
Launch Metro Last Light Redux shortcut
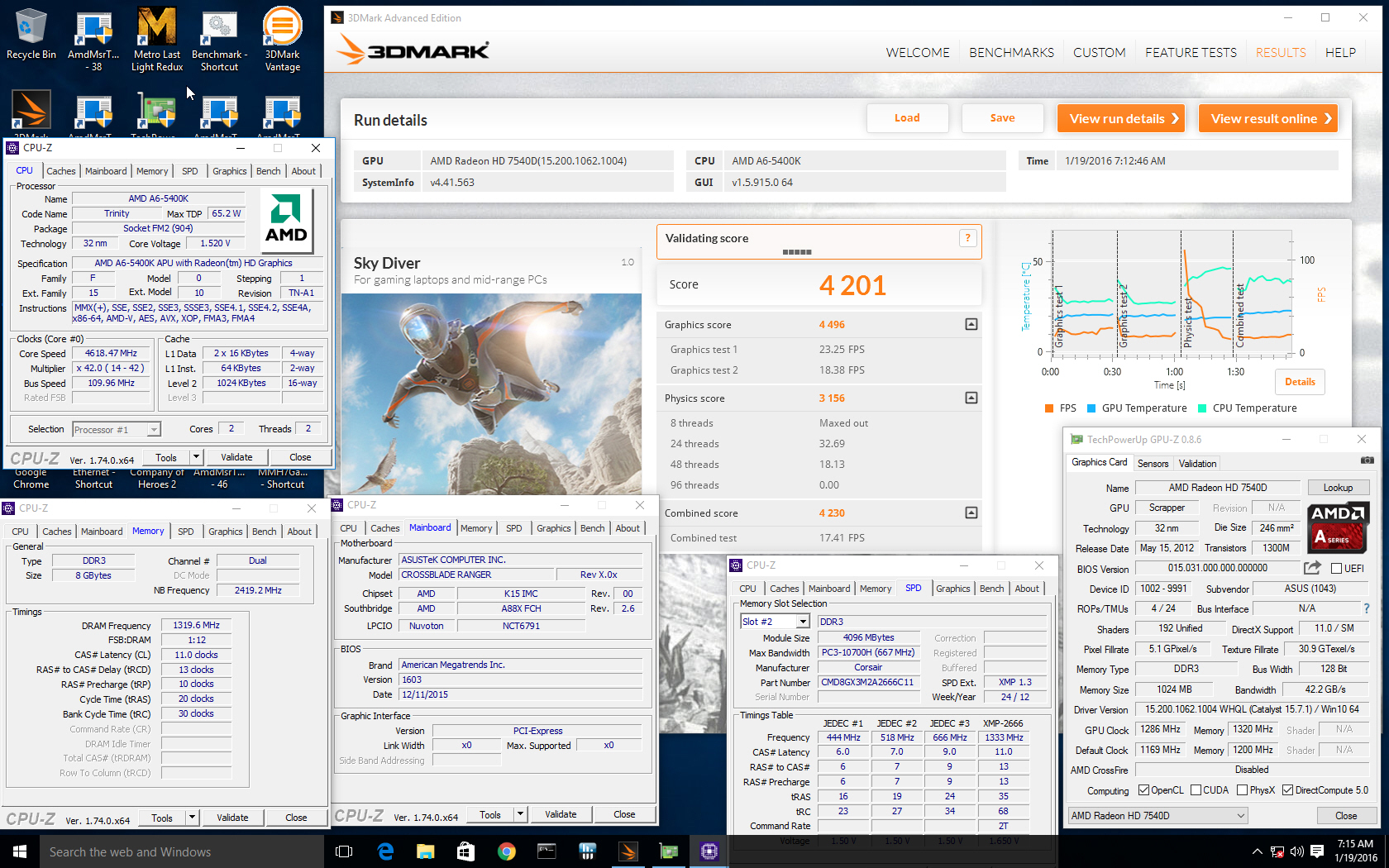click(x=157, y=40)
